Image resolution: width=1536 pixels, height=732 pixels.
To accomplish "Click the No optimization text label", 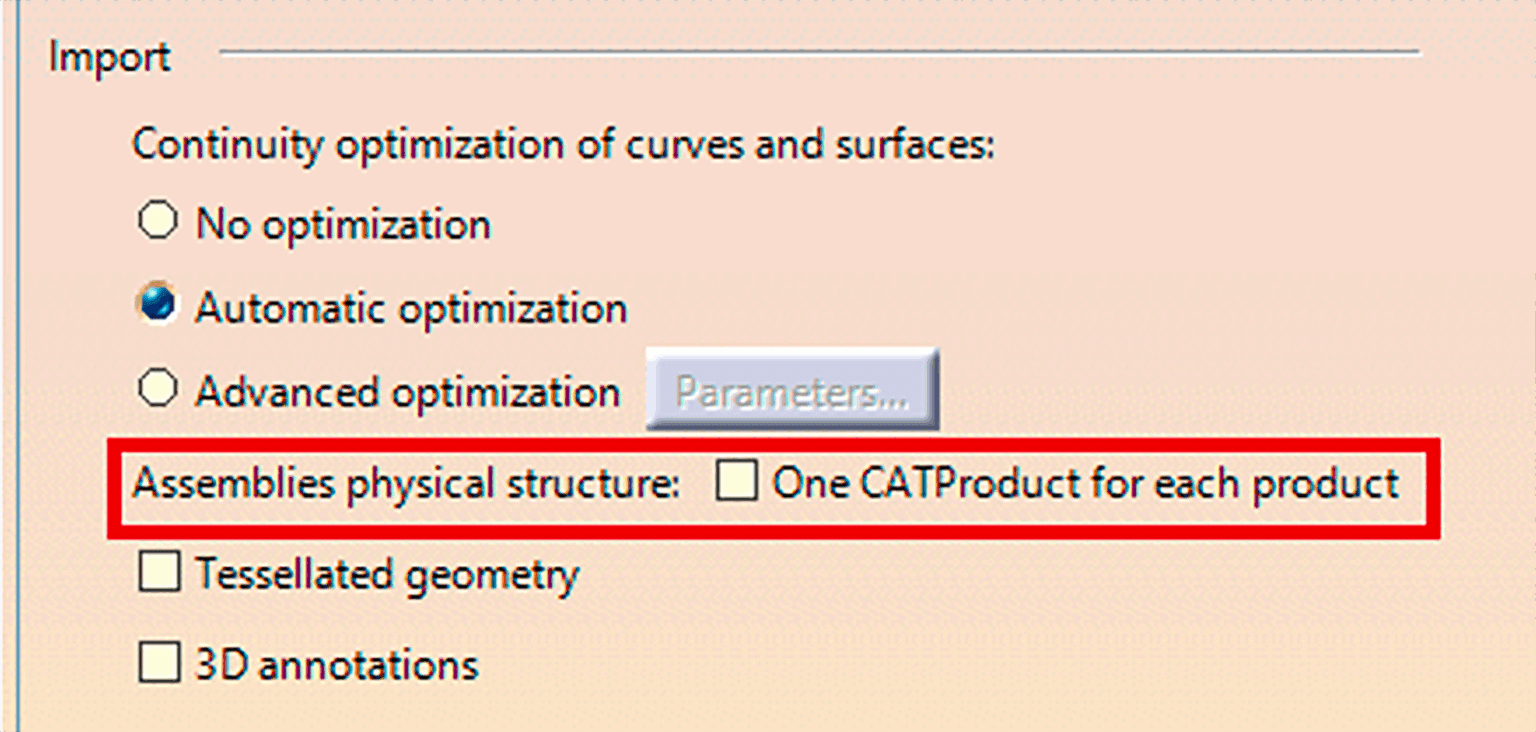I will pos(343,222).
